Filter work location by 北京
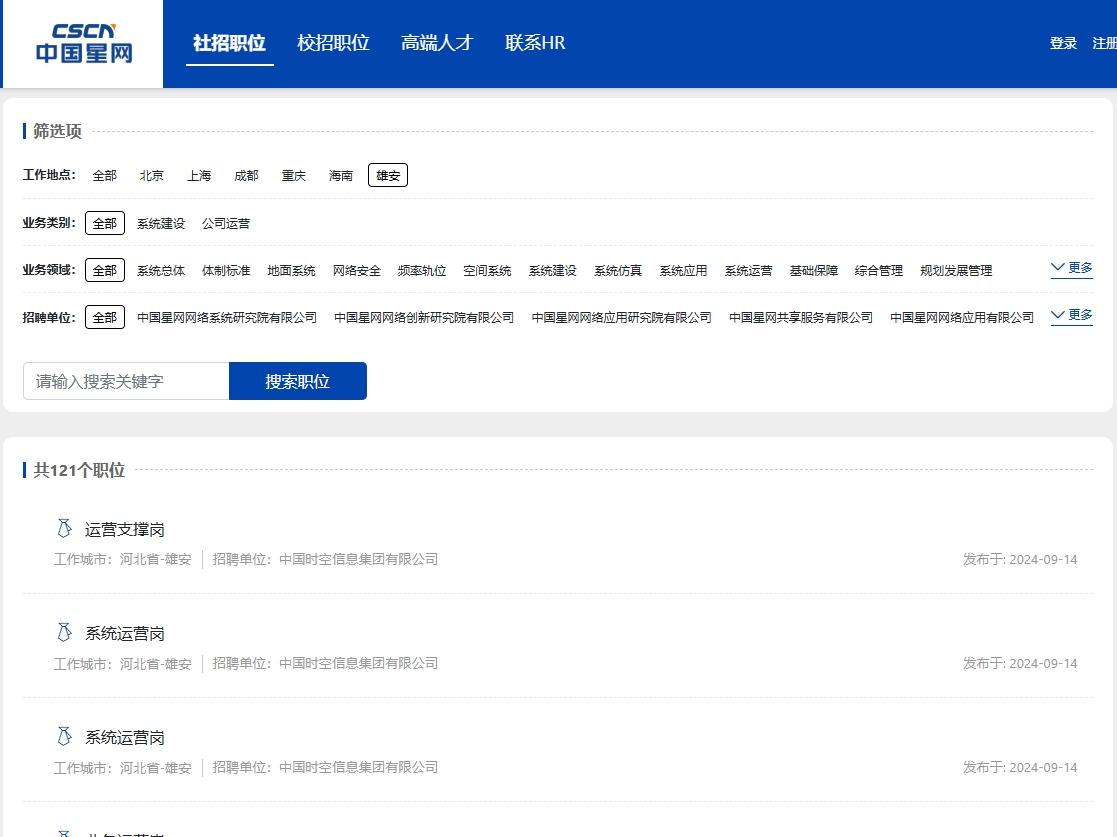Screen dimensions: 1117x837 [x=152, y=175]
